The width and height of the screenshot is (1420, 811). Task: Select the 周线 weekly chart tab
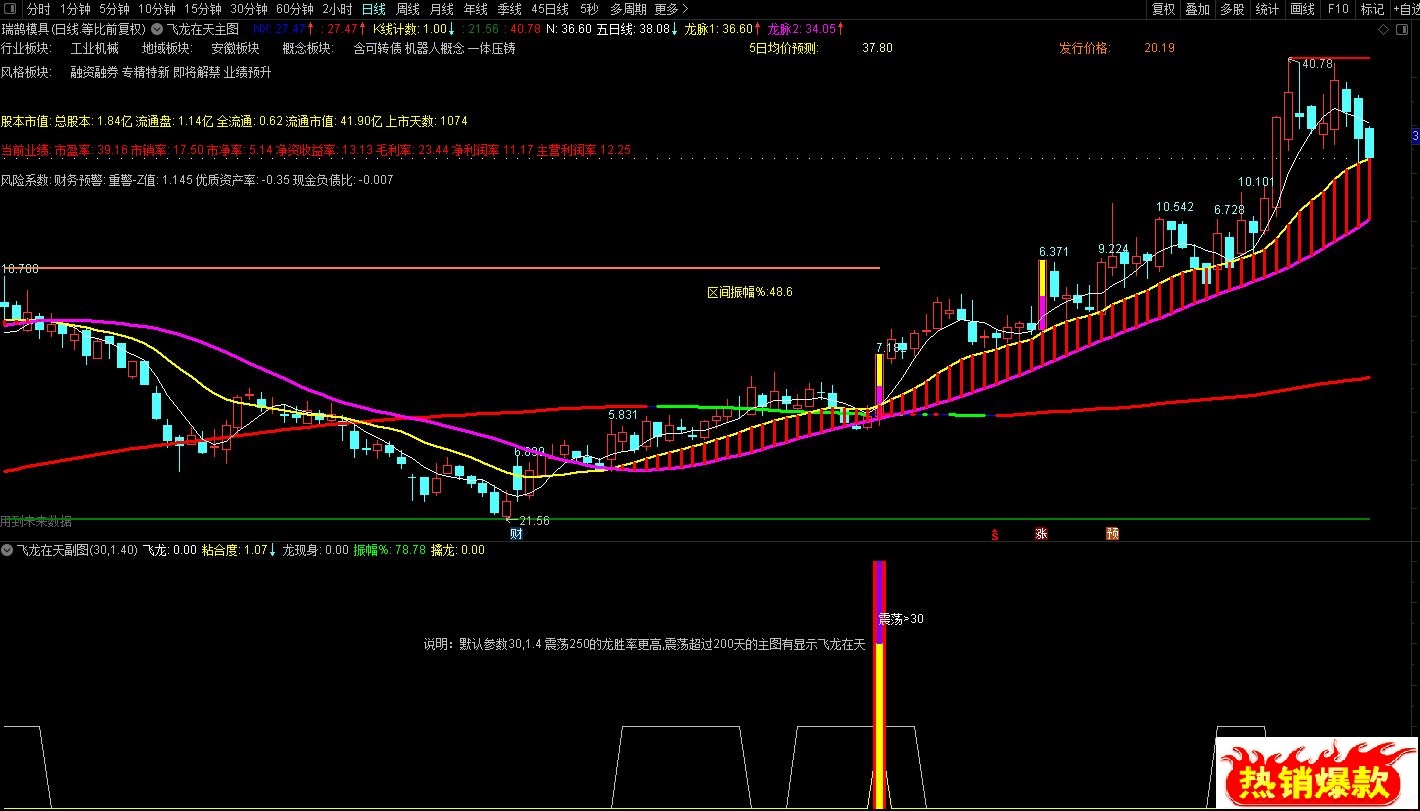click(408, 9)
